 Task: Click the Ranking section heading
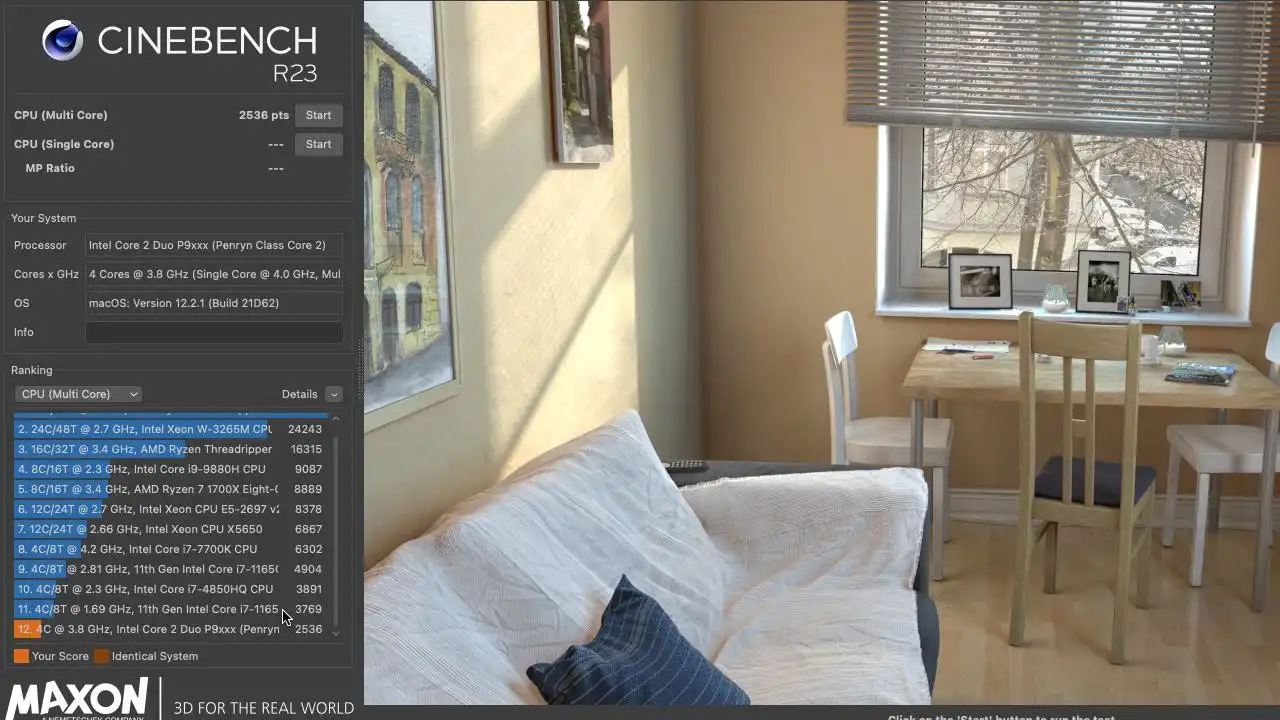pyautogui.click(x=32, y=370)
